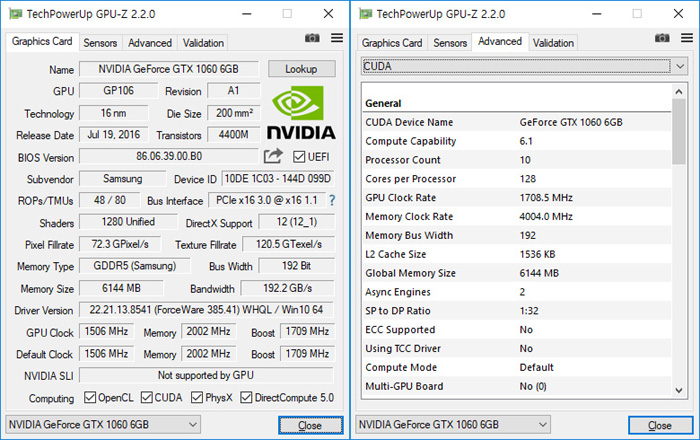700x442 pixels.
Task: Switch to Validation tab in right window
Action: coord(553,43)
